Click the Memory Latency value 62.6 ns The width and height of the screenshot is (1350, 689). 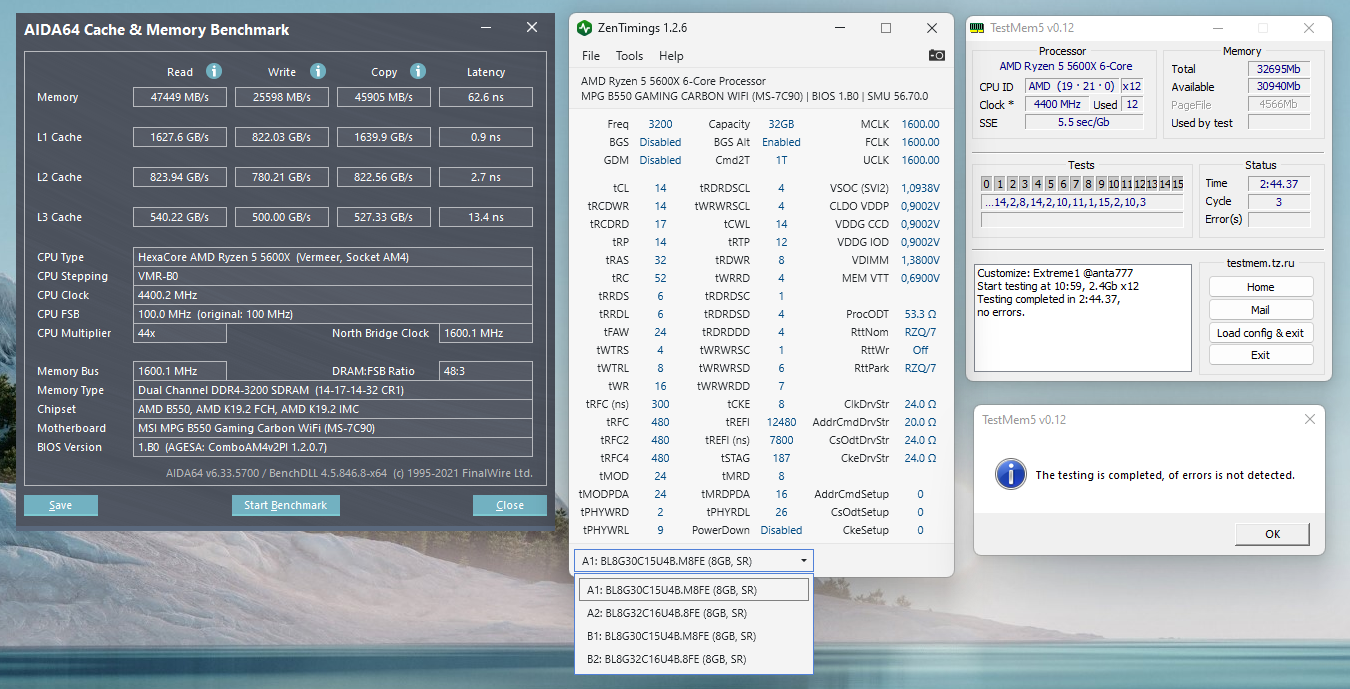486,97
